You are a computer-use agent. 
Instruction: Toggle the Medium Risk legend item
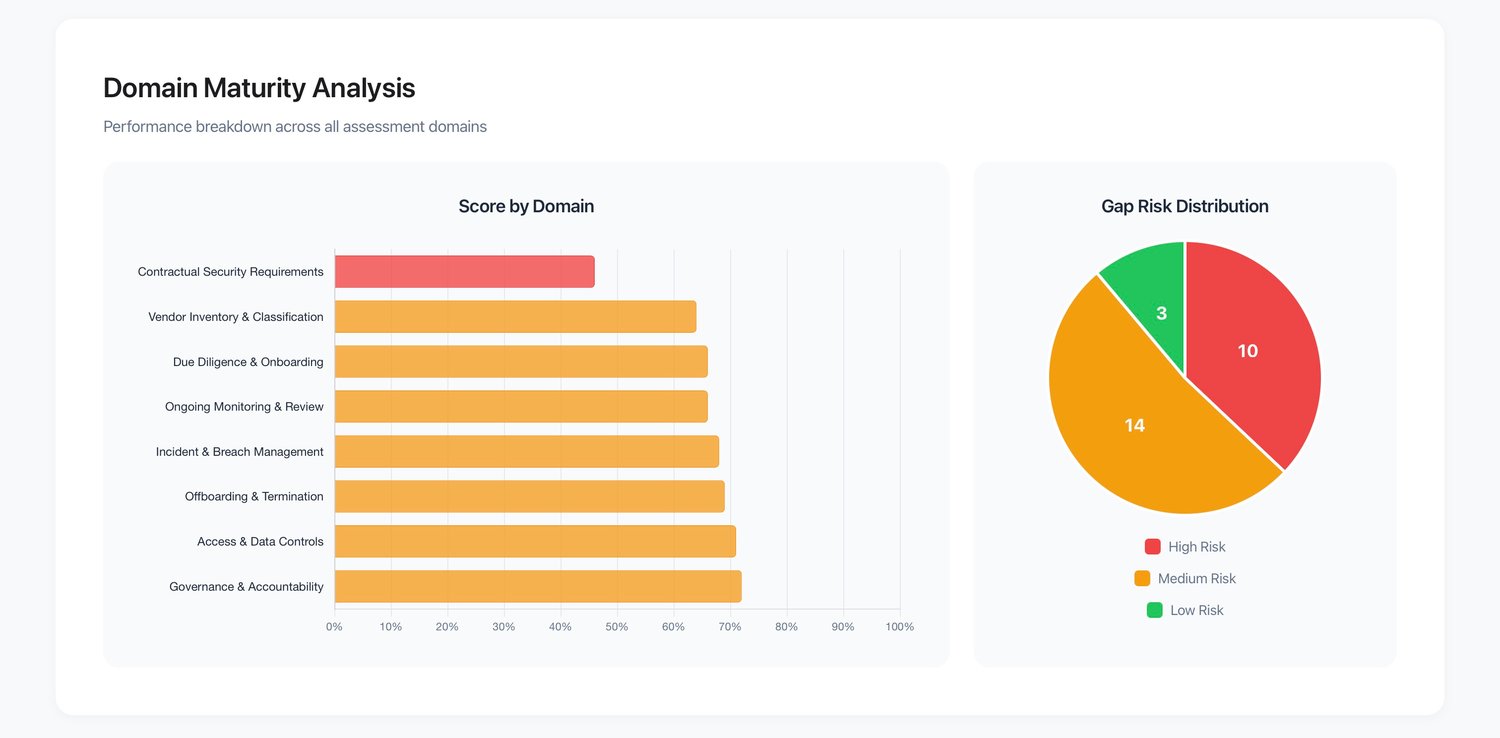coord(1185,579)
